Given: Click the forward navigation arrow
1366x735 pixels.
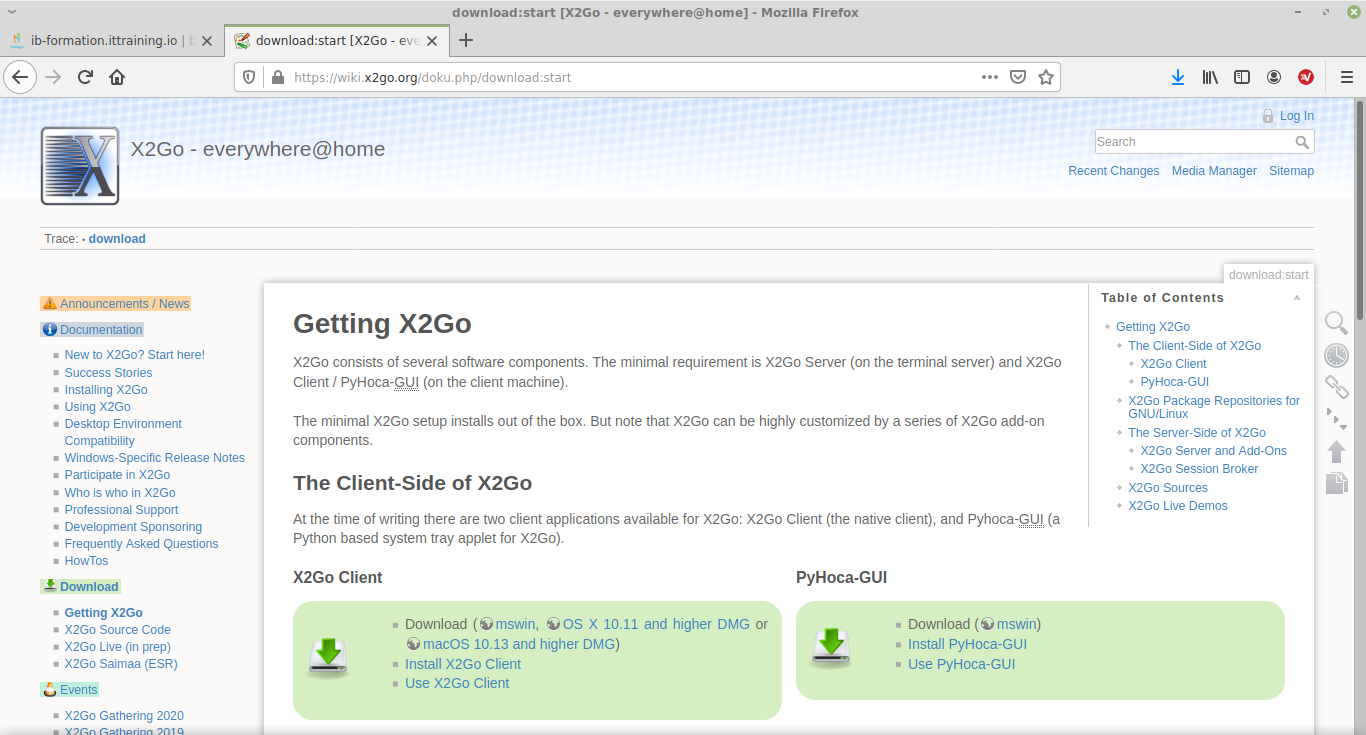Looking at the screenshot, I should point(54,77).
